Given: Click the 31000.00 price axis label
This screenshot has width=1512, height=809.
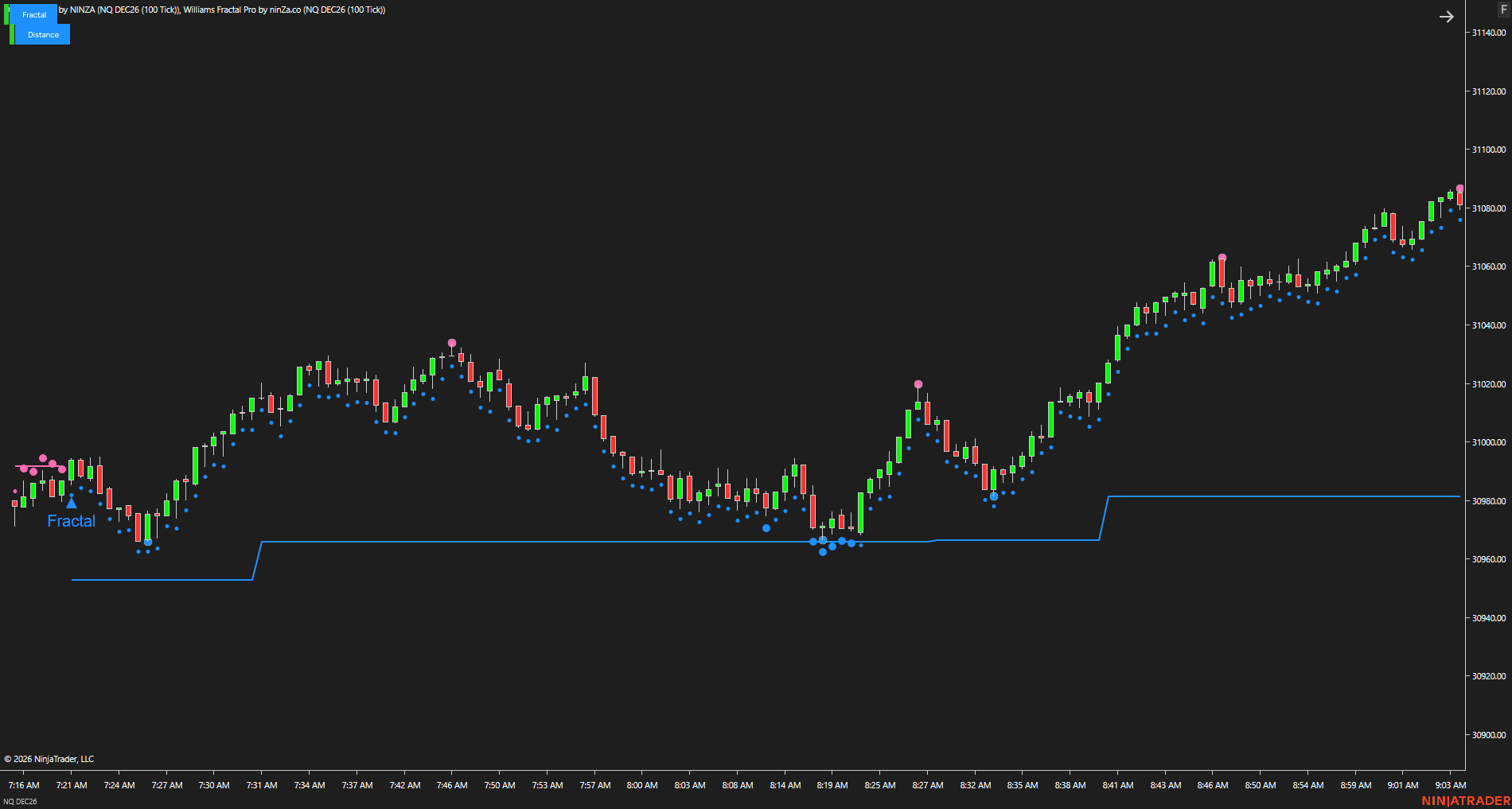Looking at the screenshot, I should [1488, 442].
